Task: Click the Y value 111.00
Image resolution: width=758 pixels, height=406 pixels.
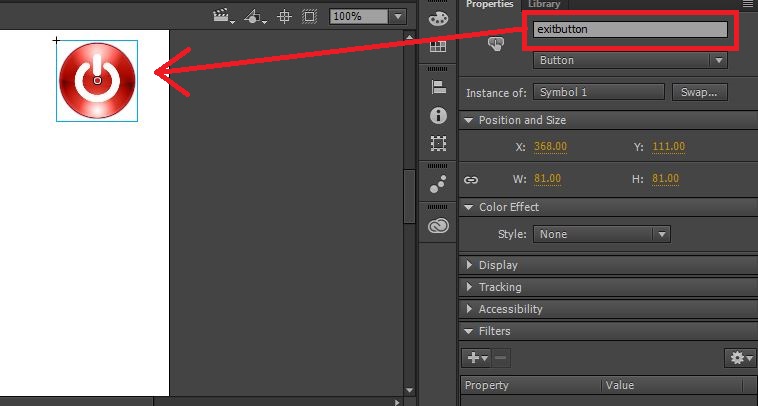Action: coord(669,146)
